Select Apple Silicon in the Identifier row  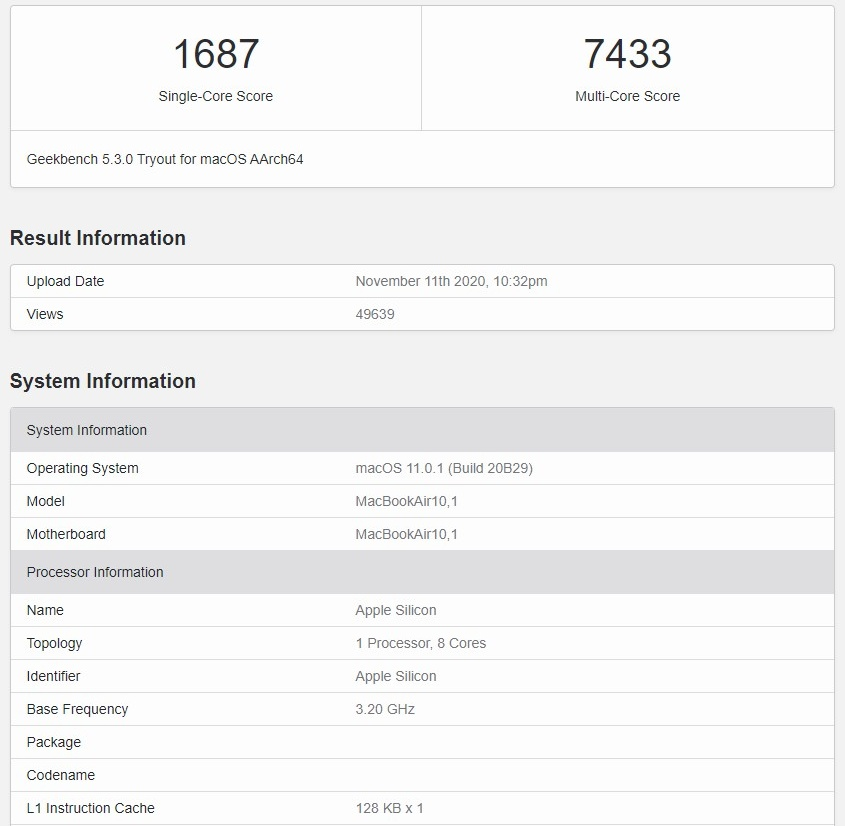396,676
